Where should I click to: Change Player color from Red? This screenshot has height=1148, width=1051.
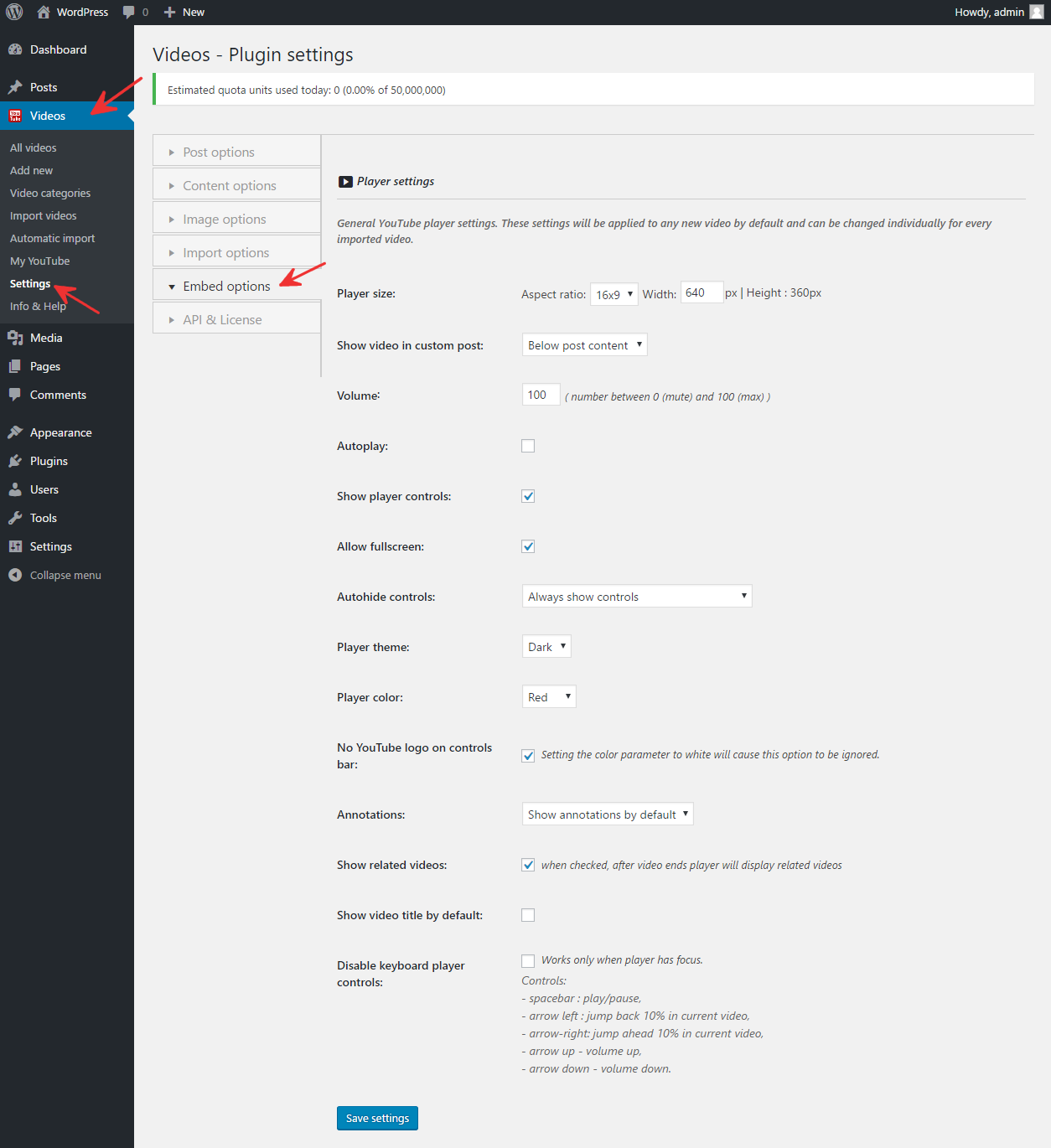pyautogui.click(x=548, y=696)
